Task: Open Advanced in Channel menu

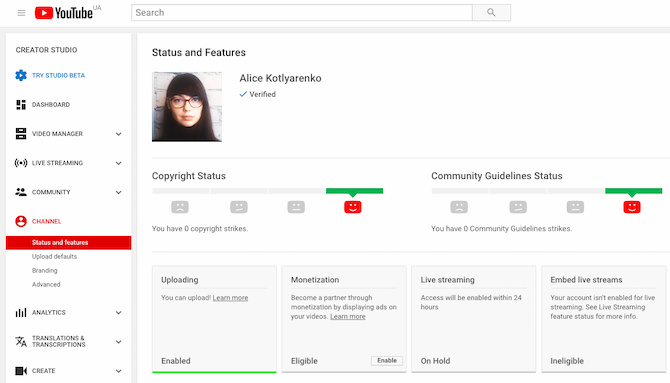Action: 46,284
